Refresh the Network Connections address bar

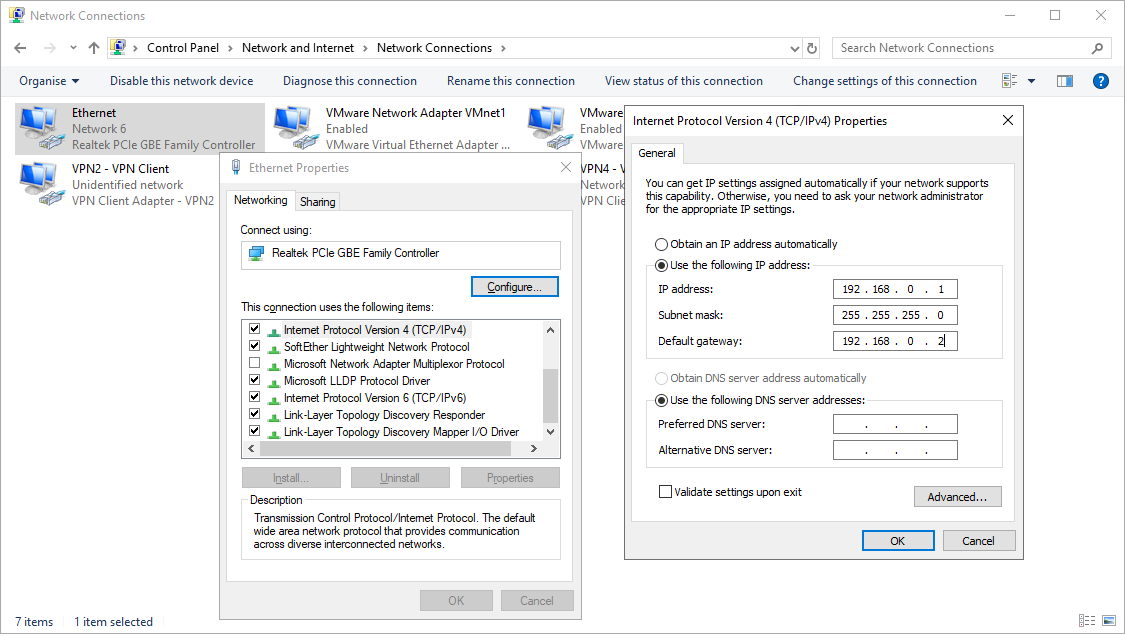[x=812, y=48]
